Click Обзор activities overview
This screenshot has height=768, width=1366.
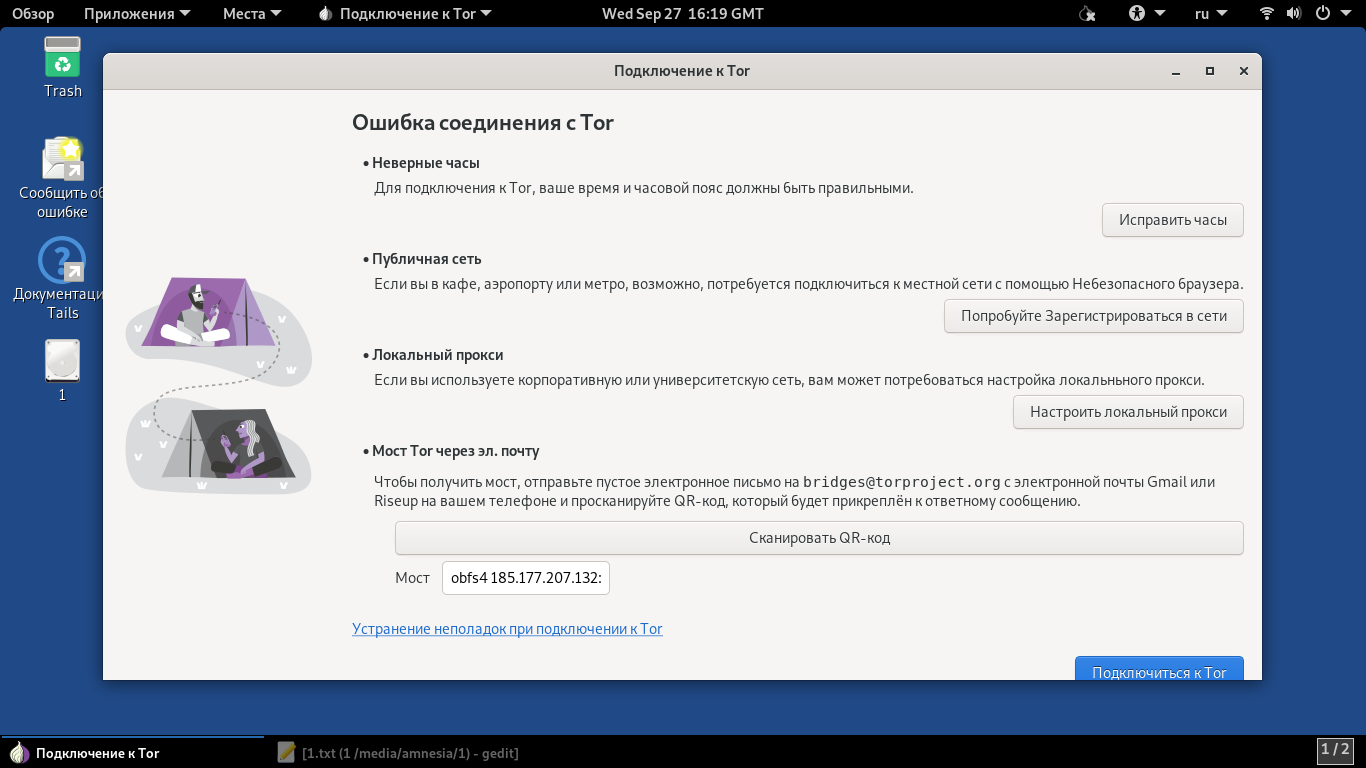tap(33, 14)
